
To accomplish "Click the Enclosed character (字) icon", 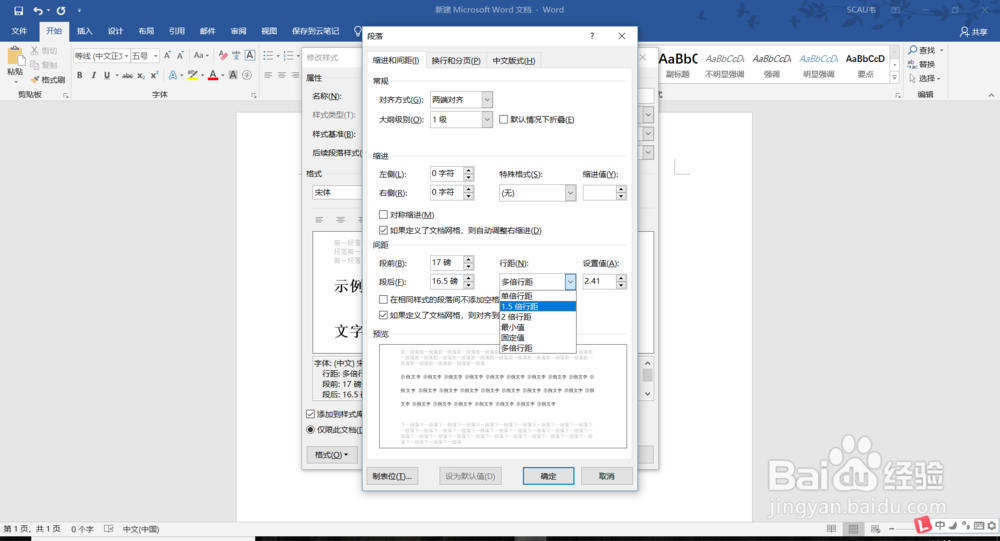I will [x=247, y=75].
